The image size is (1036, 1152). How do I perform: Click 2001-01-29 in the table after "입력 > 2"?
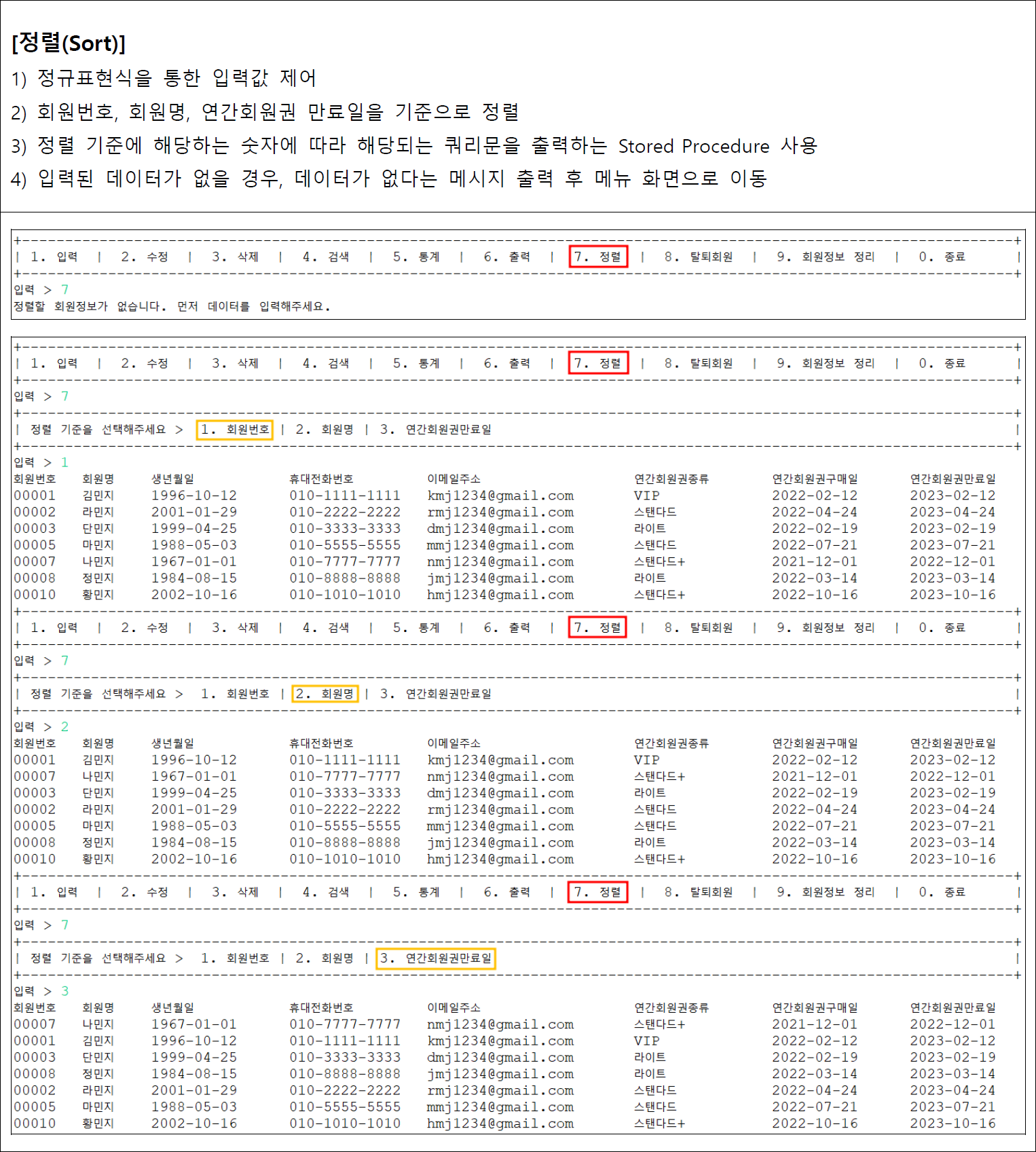click(194, 809)
